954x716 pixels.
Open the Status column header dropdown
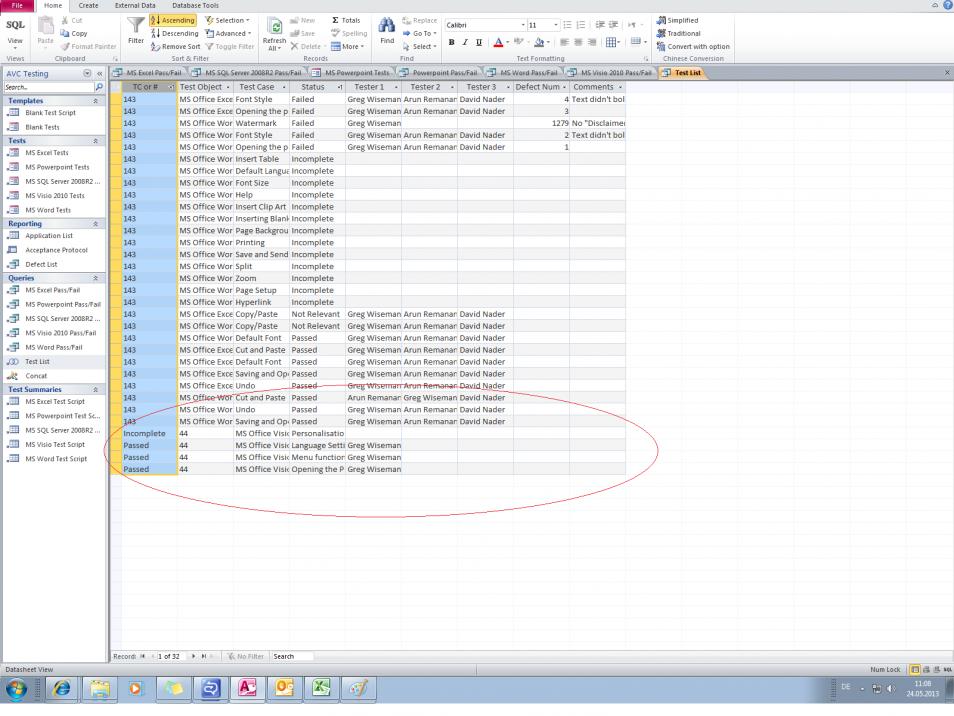(x=340, y=88)
